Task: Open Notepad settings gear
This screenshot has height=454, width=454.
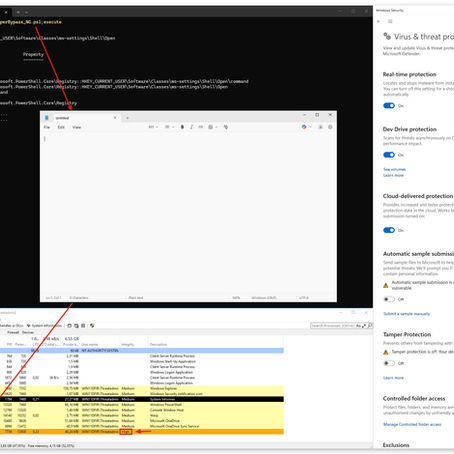Action: pyautogui.click(x=330, y=127)
